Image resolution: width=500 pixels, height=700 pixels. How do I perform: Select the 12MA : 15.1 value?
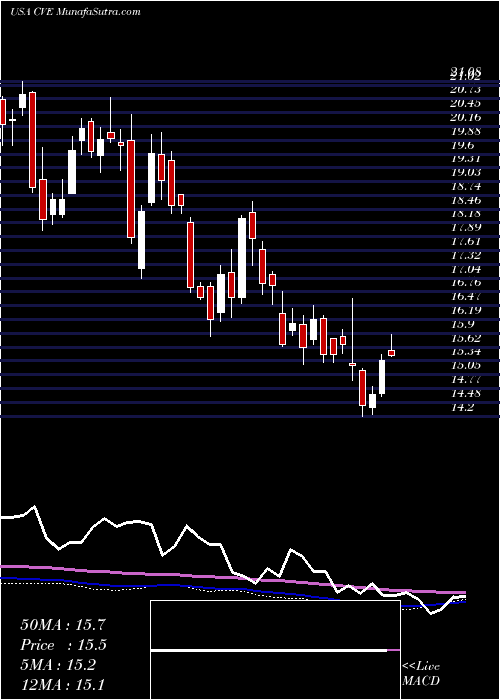[x=62, y=685]
